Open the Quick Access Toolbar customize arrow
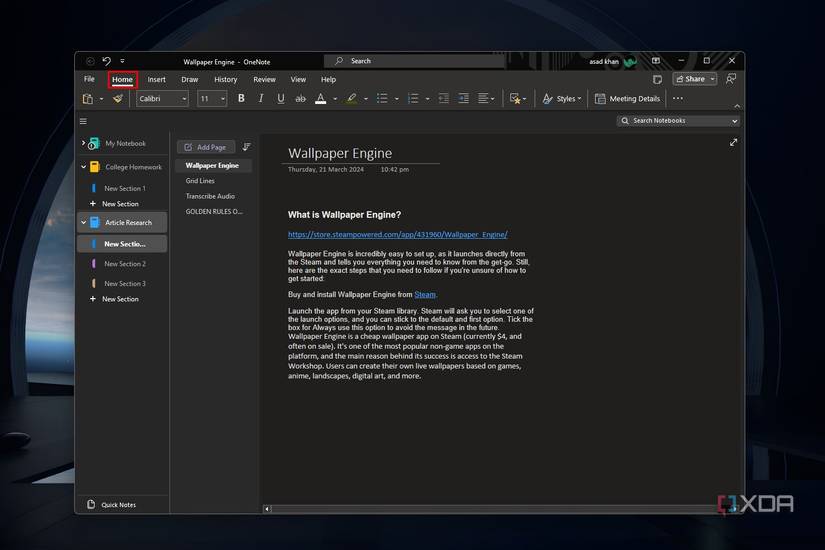825x550 pixels. 122,61
